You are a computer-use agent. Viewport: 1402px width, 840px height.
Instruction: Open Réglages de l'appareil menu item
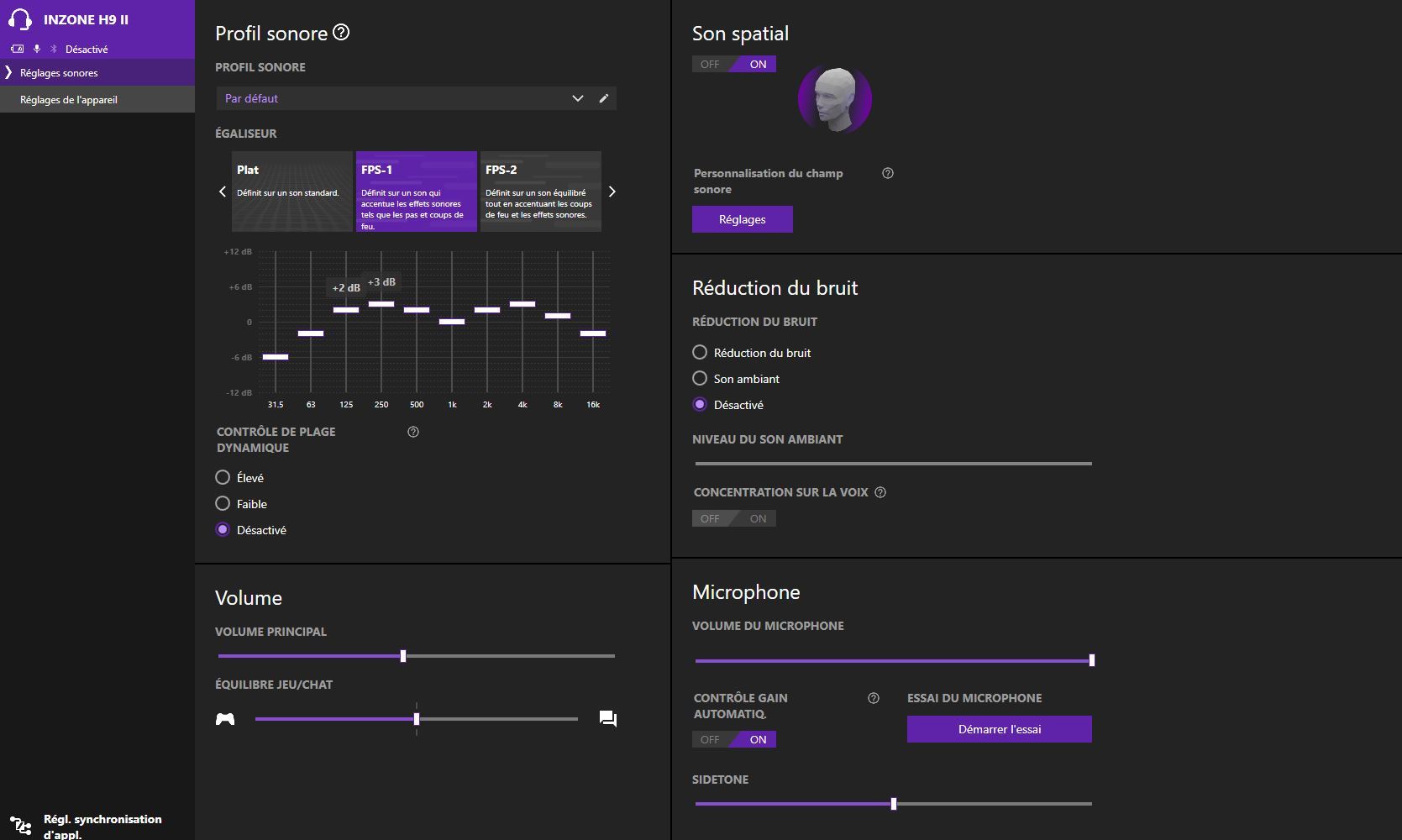tap(69, 99)
